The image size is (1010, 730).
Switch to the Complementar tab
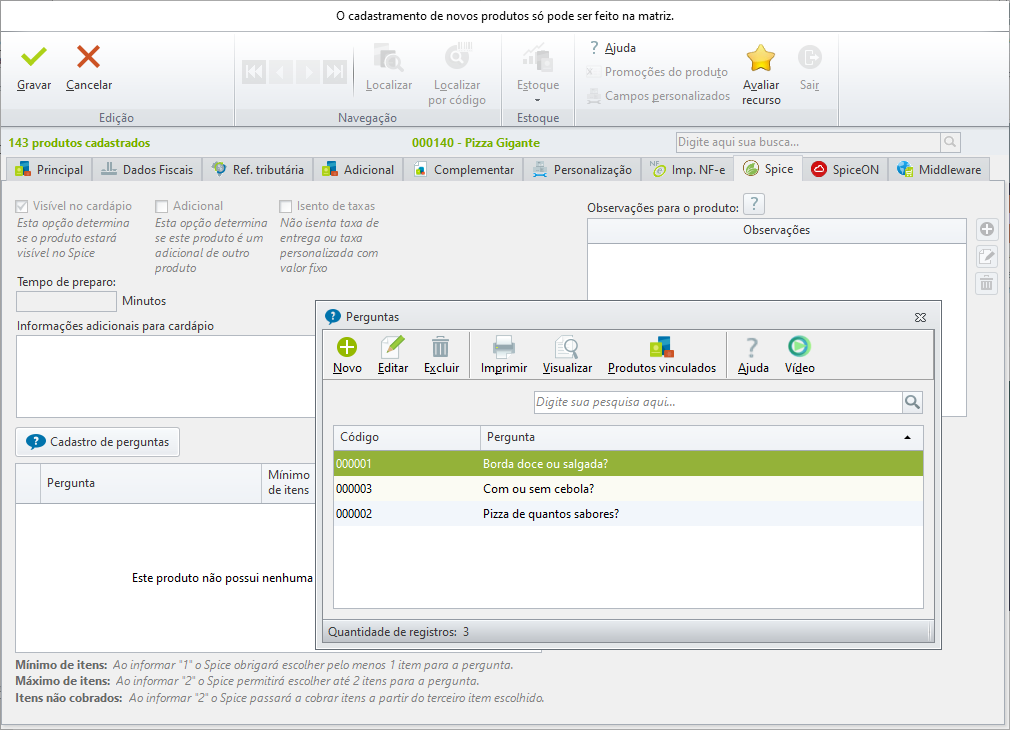coord(464,169)
